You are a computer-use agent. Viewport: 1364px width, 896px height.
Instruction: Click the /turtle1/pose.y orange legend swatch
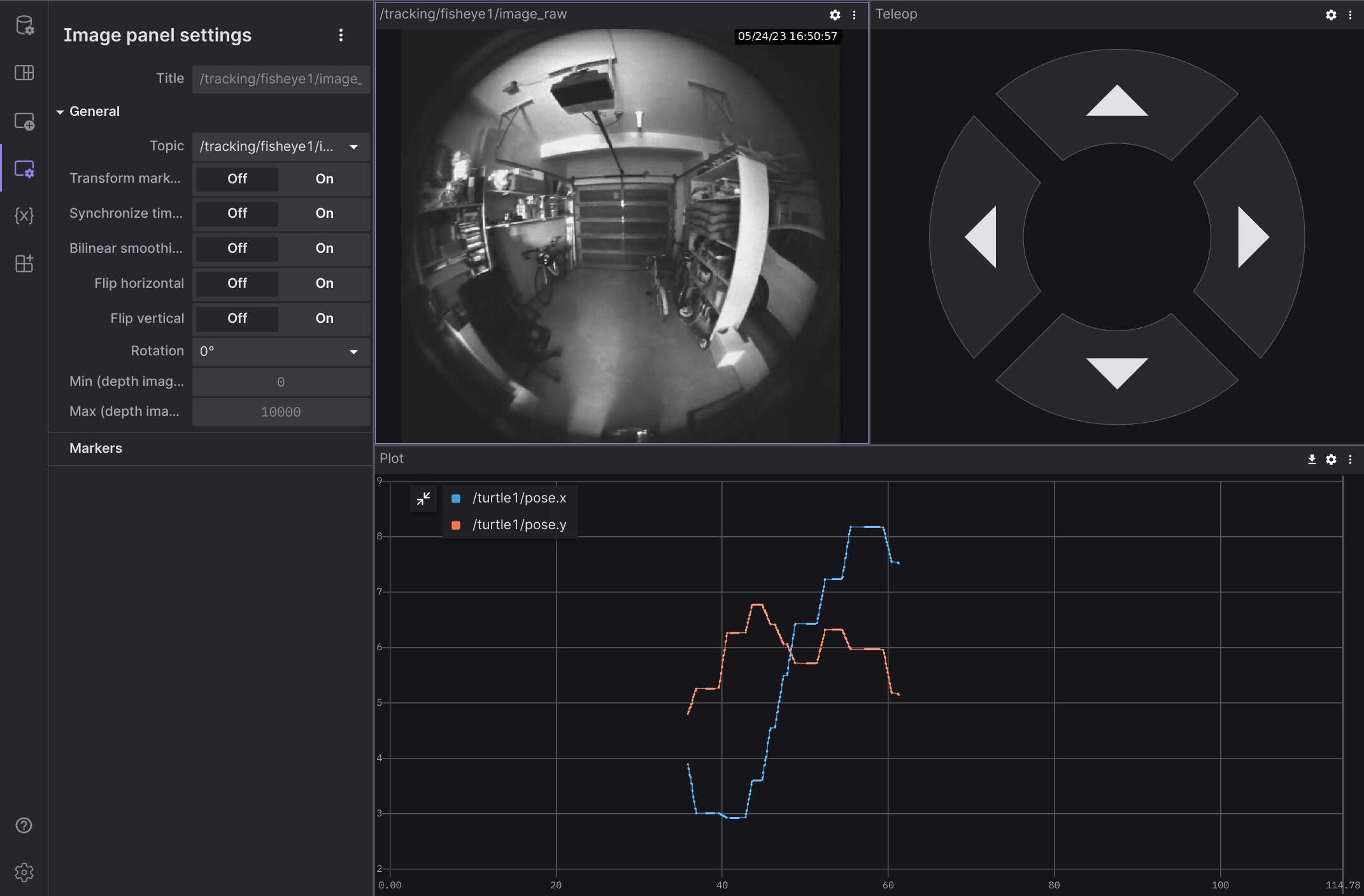pyautogui.click(x=456, y=525)
